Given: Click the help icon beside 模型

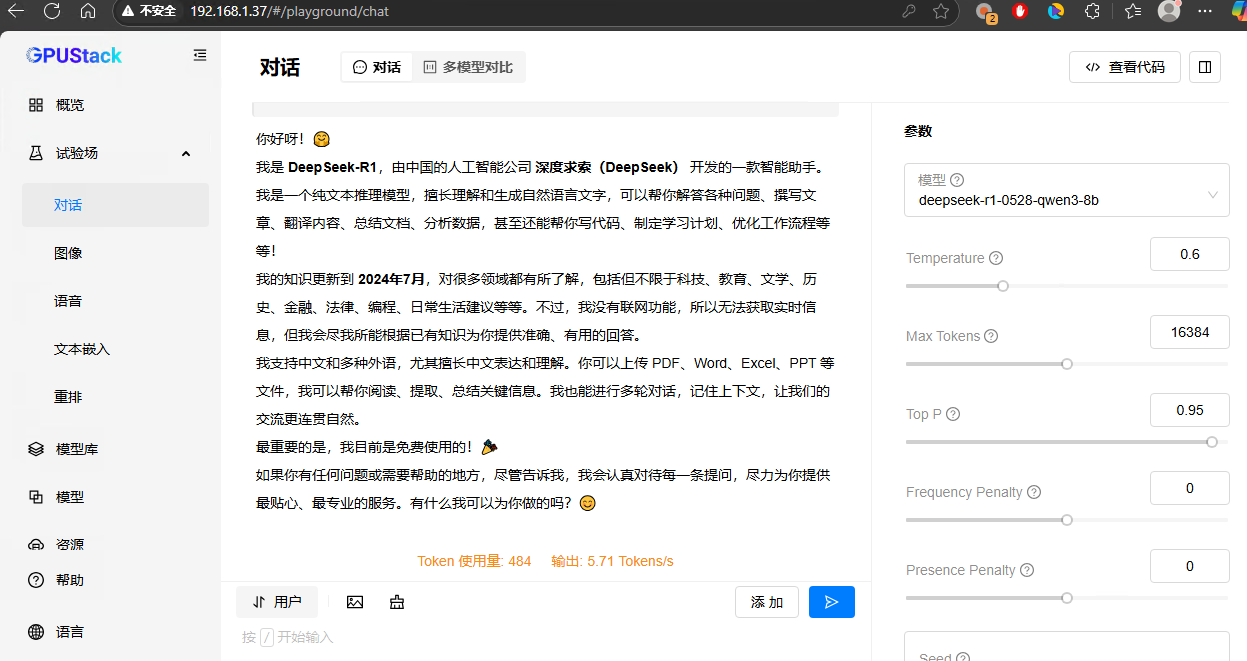Looking at the screenshot, I should click(957, 181).
